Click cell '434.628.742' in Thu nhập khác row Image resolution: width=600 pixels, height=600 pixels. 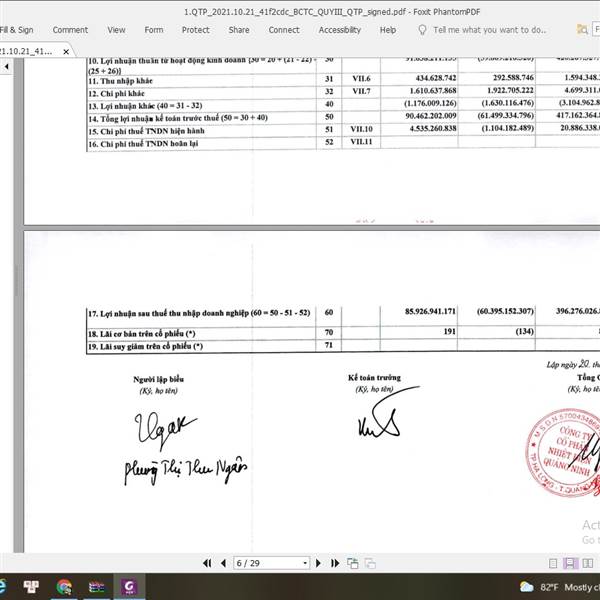coord(435,78)
